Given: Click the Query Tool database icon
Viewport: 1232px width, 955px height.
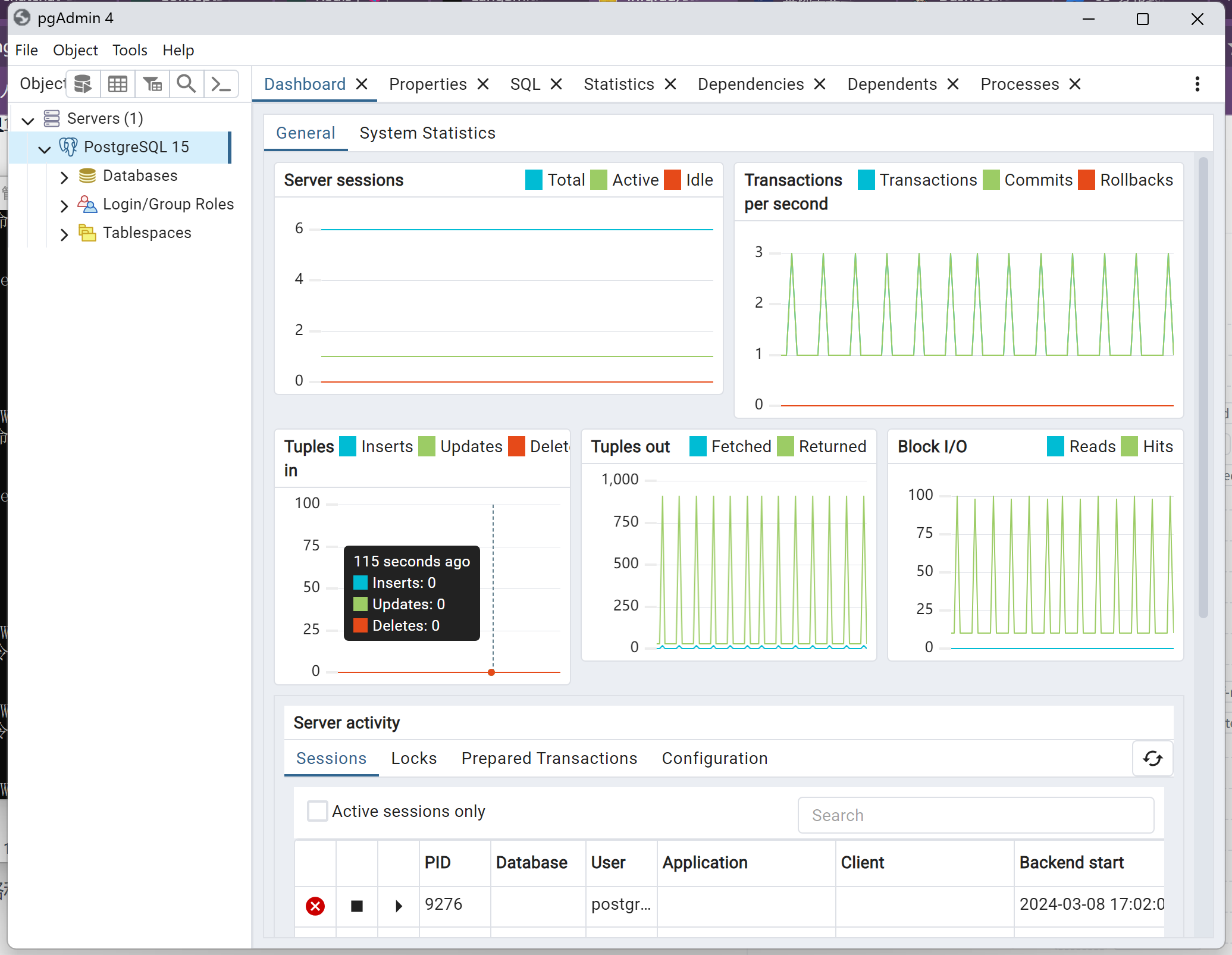Looking at the screenshot, I should [x=83, y=84].
